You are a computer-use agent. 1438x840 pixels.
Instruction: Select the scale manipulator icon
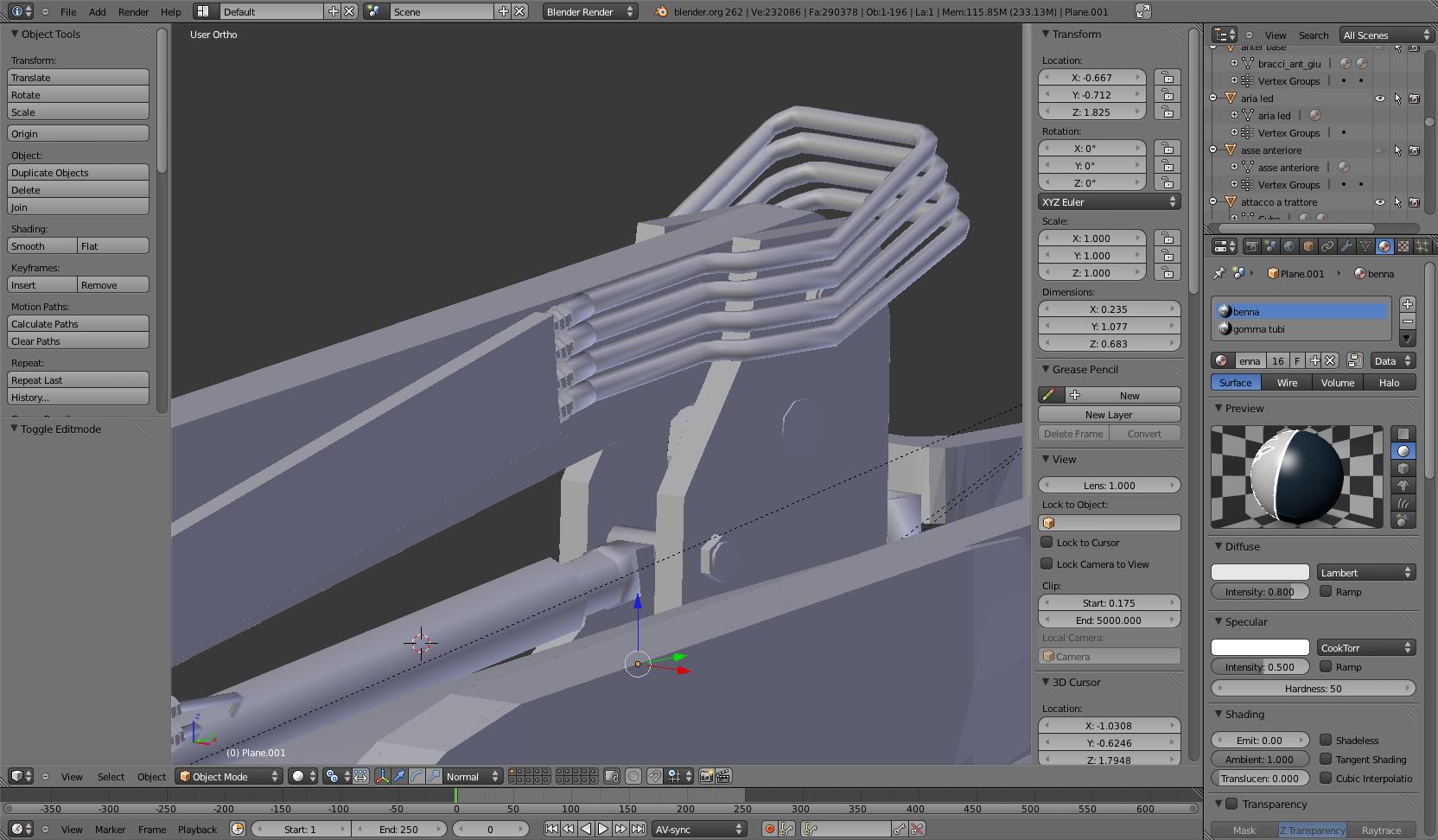point(434,776)
